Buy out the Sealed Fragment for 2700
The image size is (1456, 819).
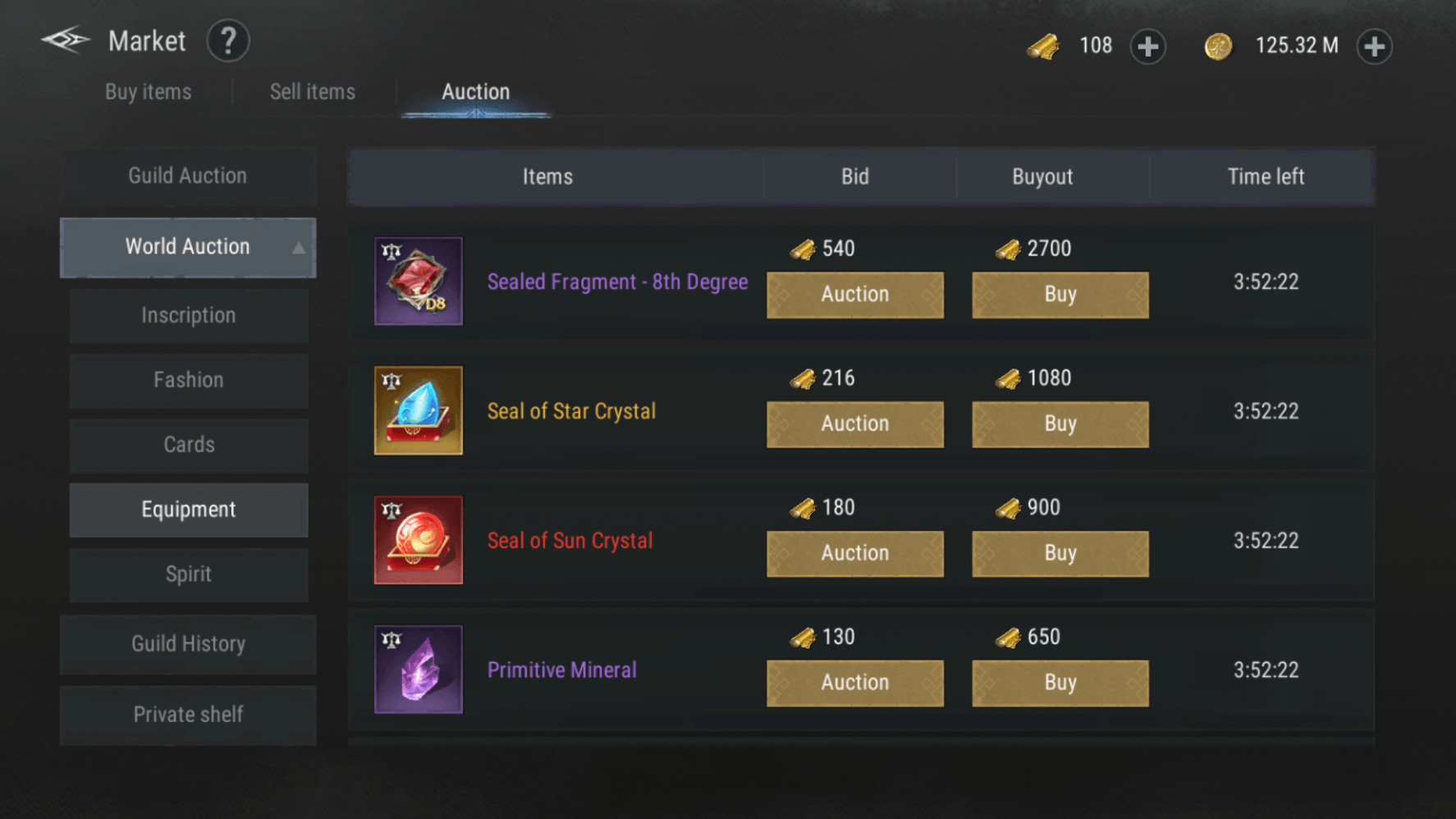pos(1060,295)
